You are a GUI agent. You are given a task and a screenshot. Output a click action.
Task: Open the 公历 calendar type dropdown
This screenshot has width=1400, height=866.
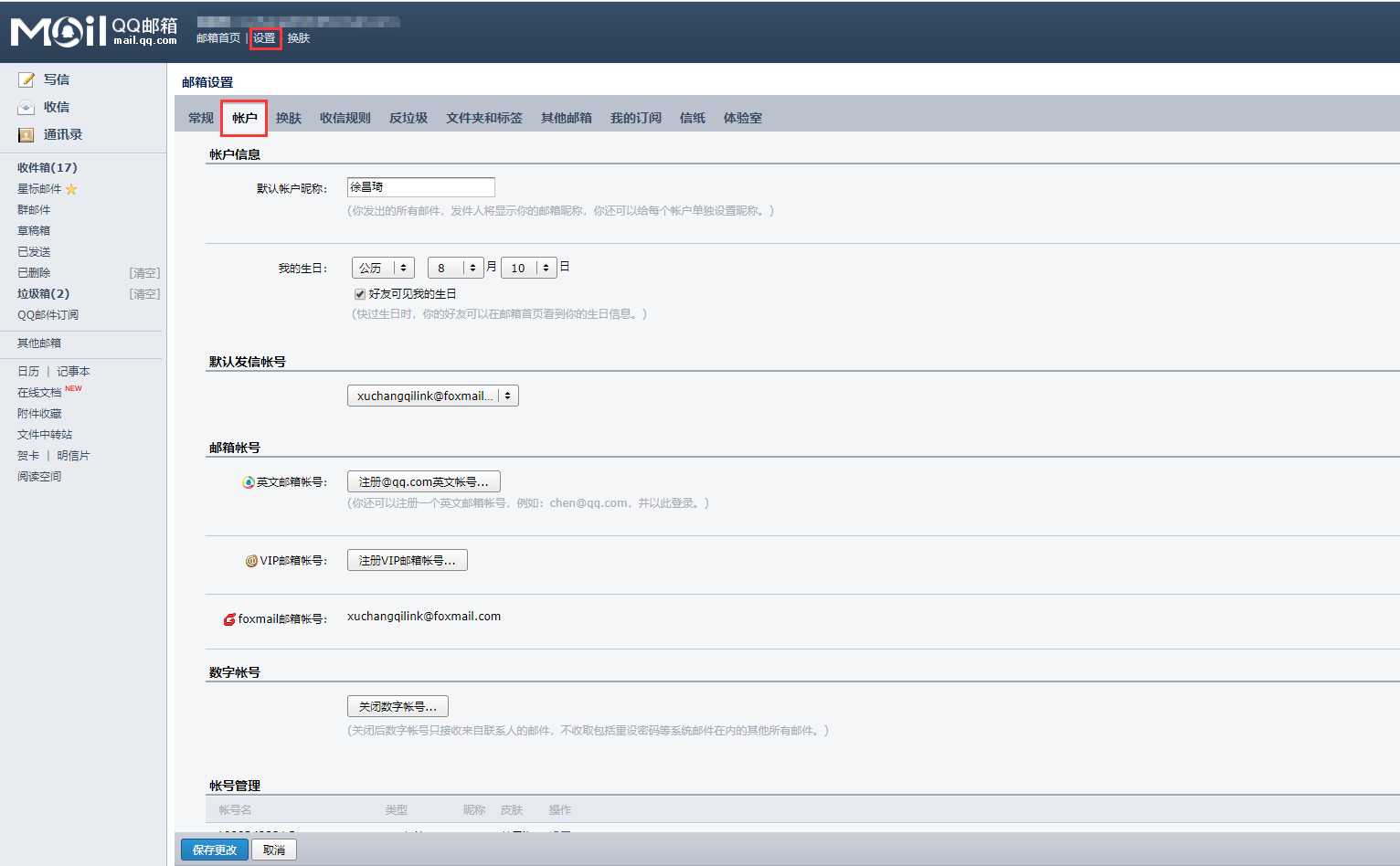[x=383, y=268]
